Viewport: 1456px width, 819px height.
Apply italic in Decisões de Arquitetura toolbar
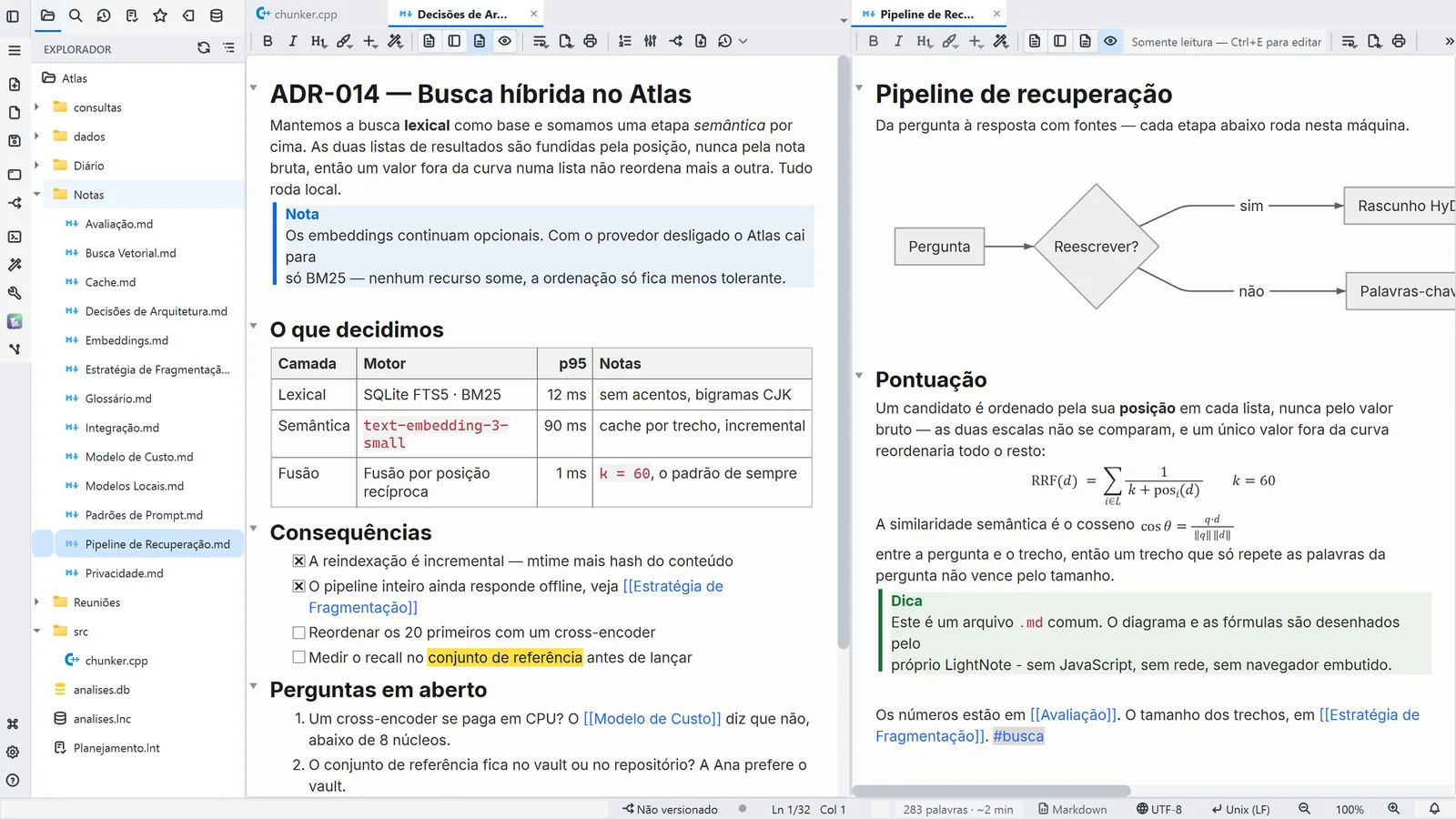292,41
